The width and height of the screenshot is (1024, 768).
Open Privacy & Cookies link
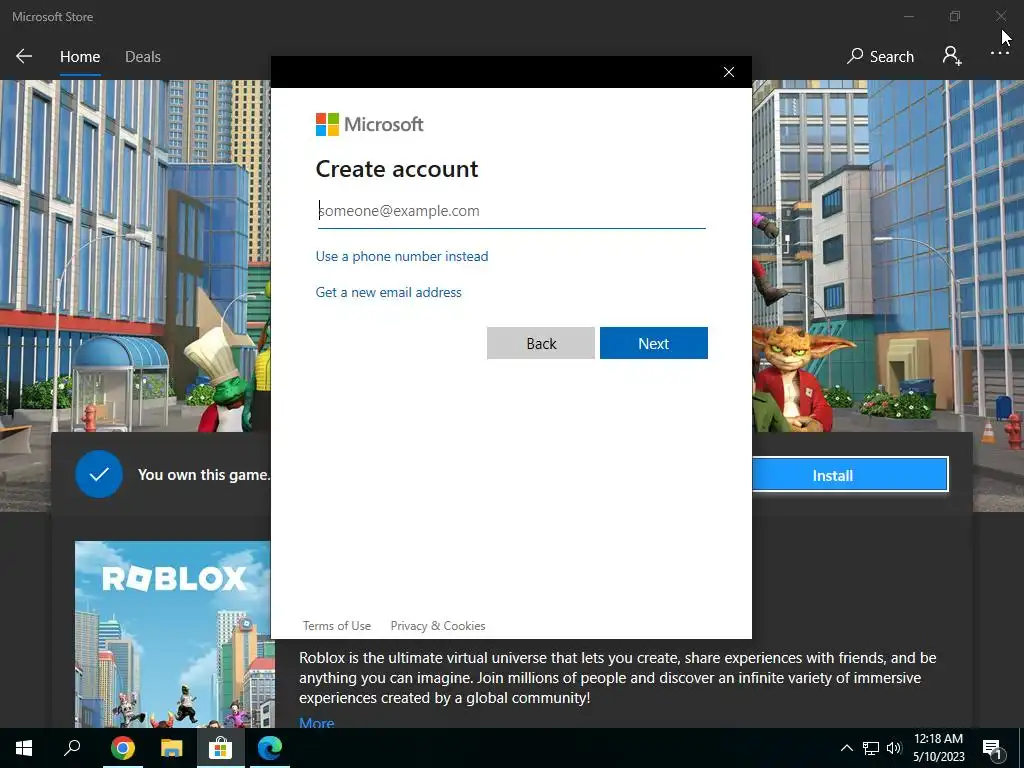click(438, 626)
